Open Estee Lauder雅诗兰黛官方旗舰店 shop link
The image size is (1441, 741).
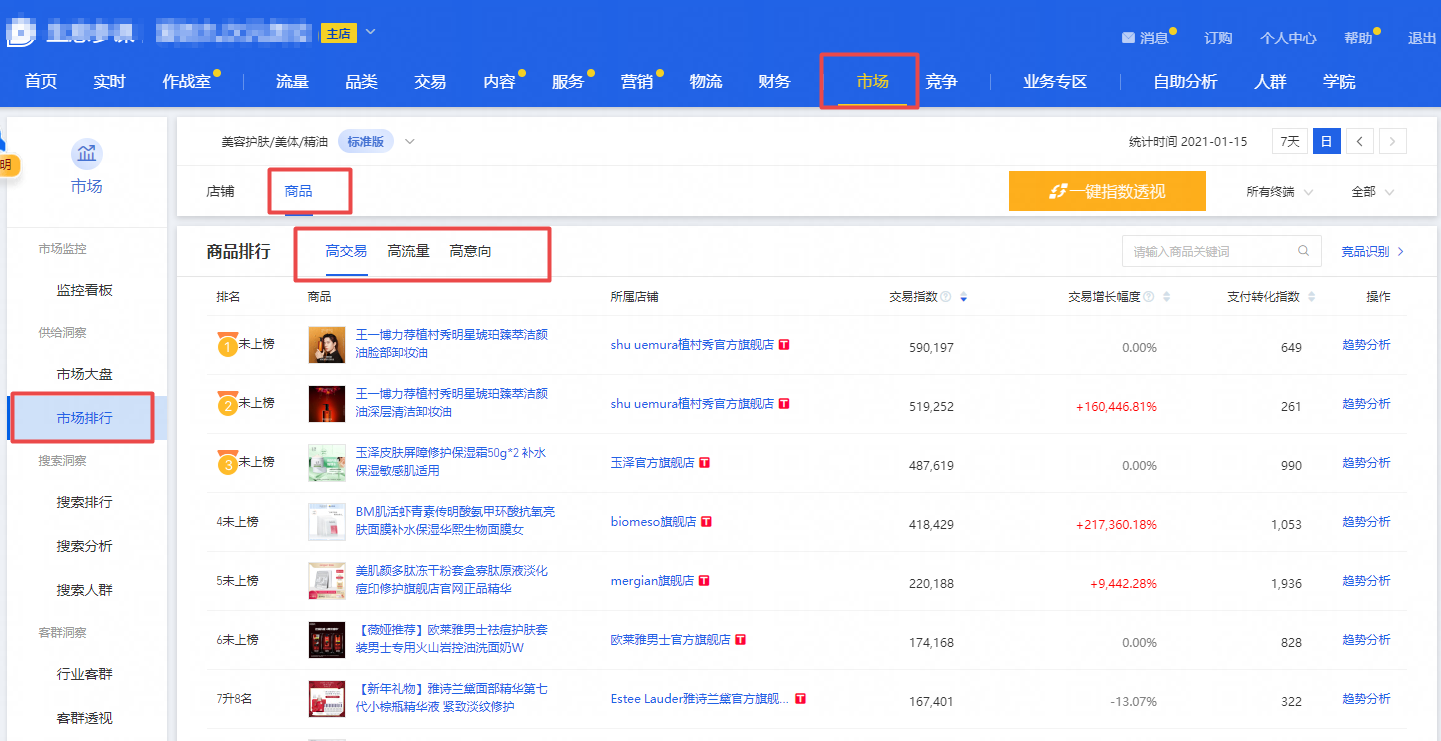pos(700,699)
